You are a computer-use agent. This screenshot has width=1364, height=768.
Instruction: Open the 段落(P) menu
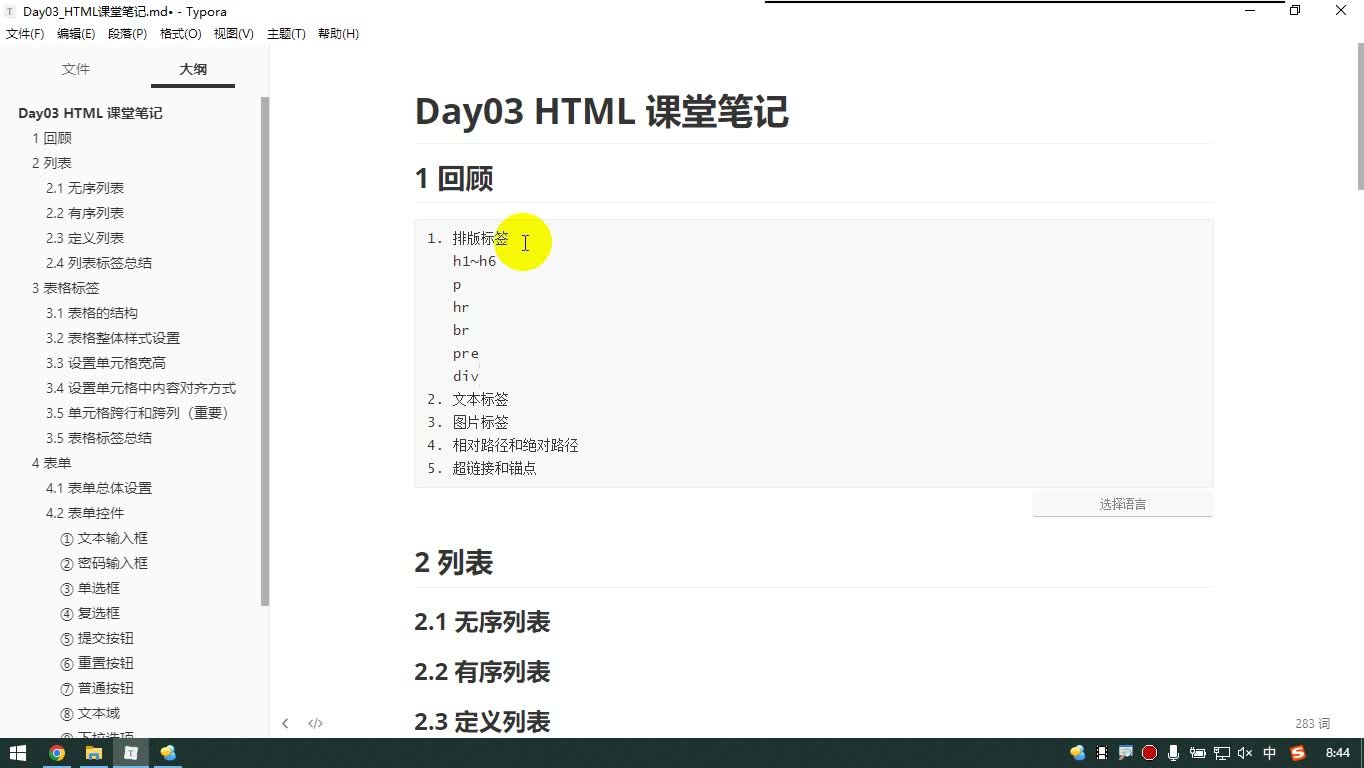point(127,34)
